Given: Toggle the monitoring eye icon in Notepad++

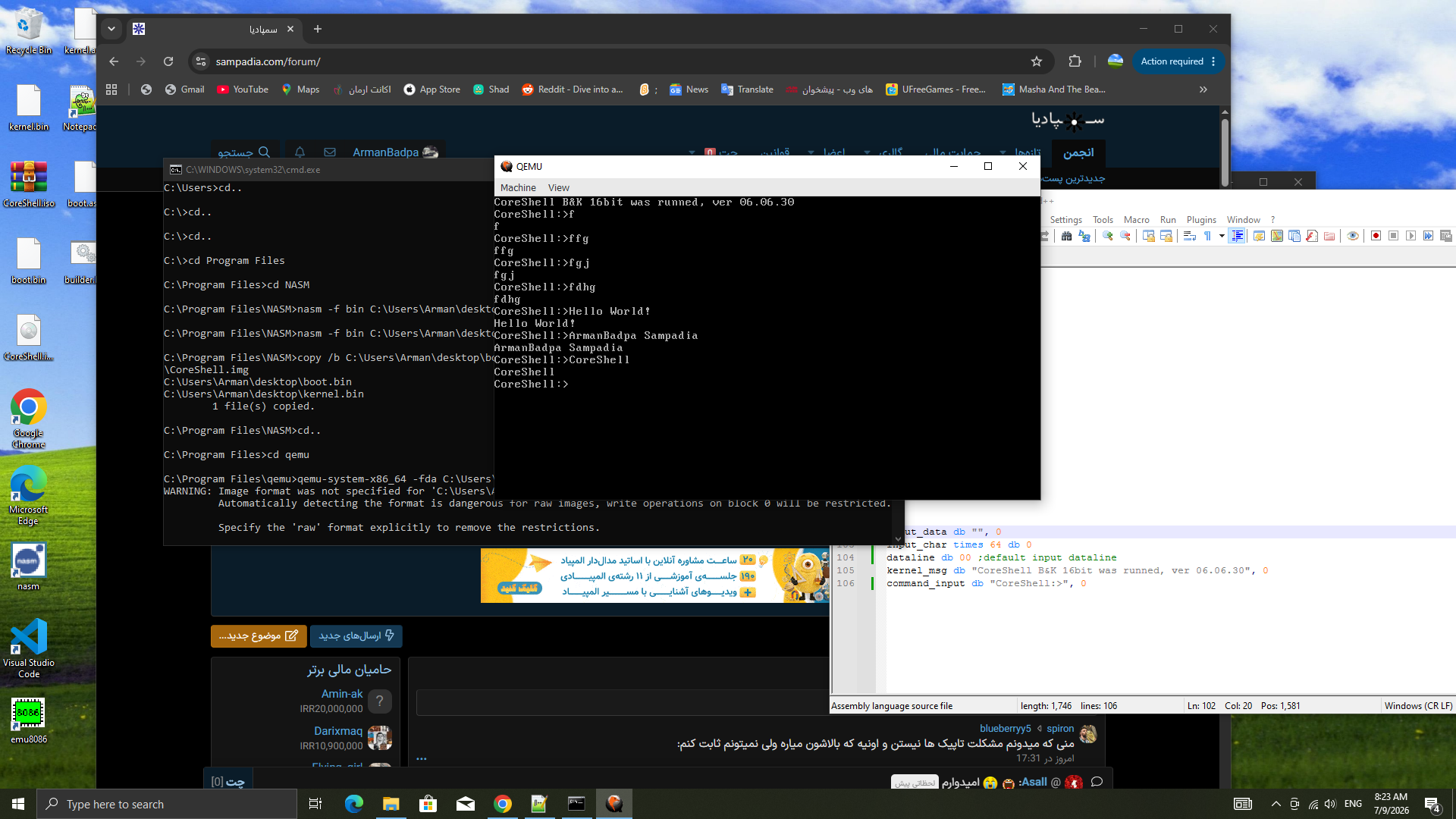Looking at the screenshot, I should point(1353,236).
